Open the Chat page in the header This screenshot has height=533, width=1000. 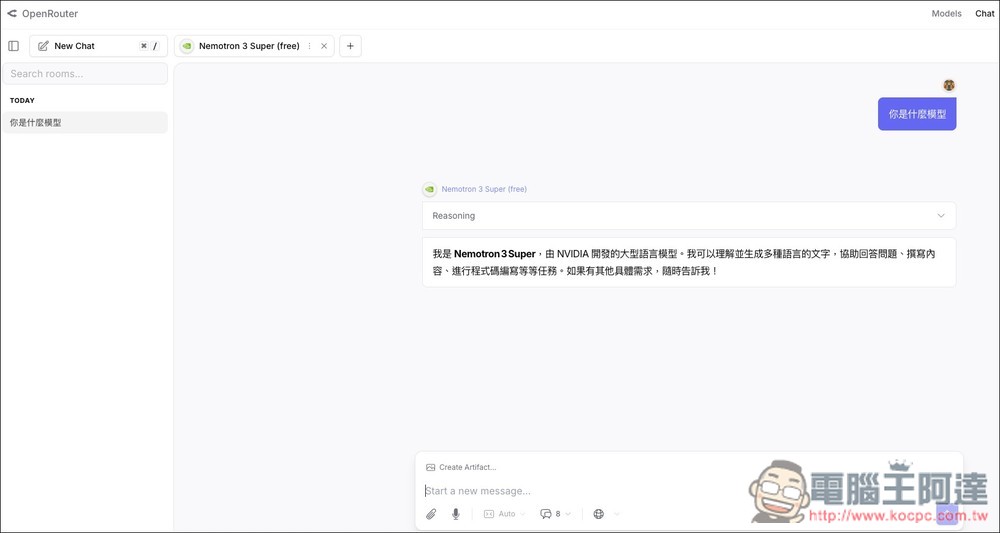click(985, 13)
